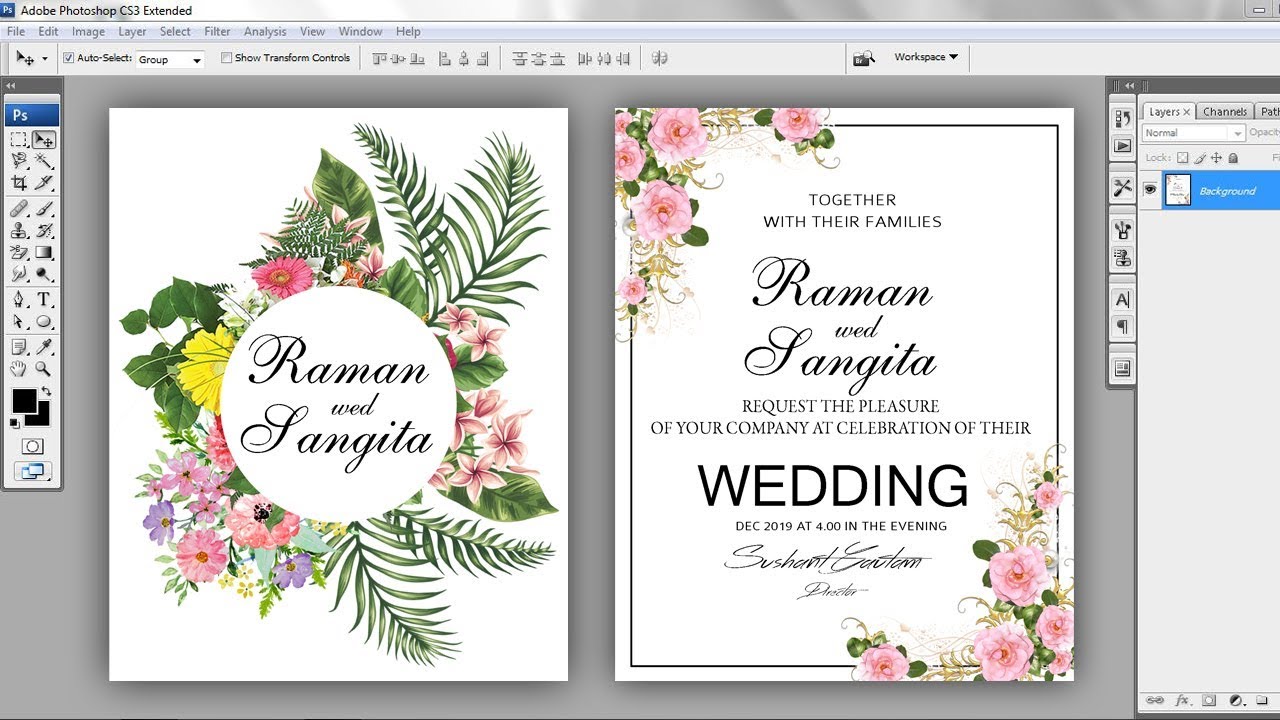Toggle Lock position icon

pos(1216,158)
